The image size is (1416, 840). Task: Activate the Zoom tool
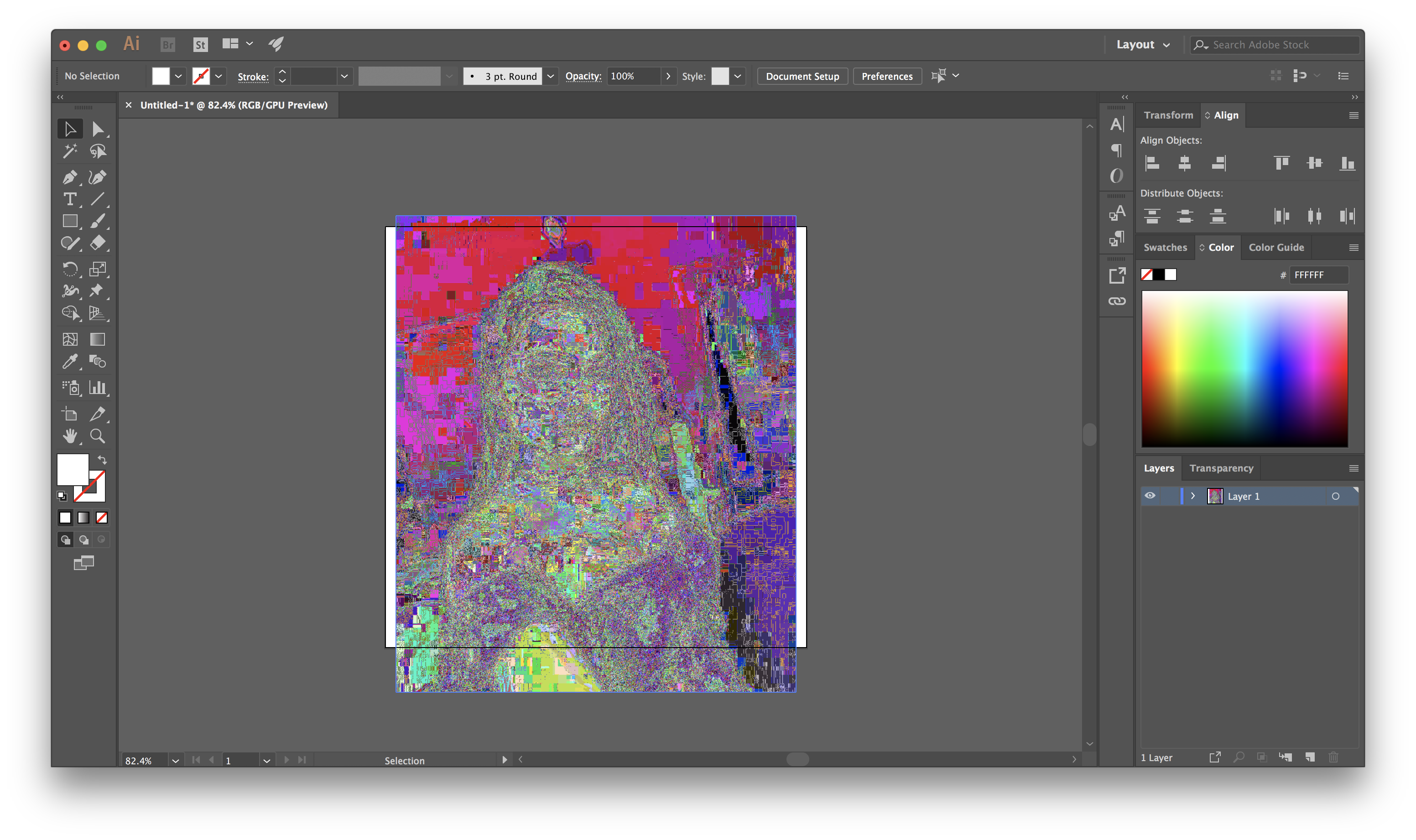[97, 436]
